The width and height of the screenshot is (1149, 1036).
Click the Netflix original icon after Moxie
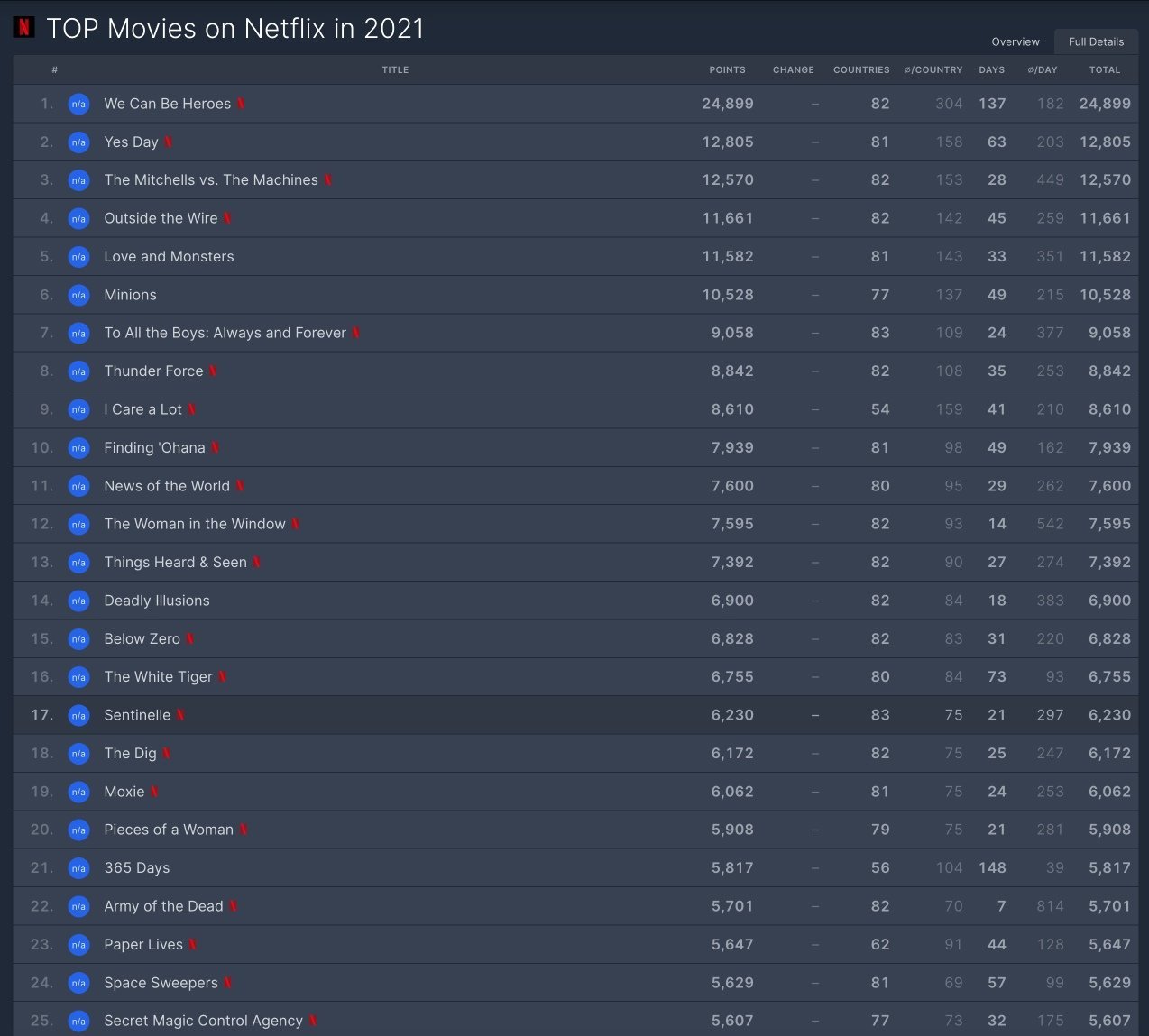pos(154,792)
